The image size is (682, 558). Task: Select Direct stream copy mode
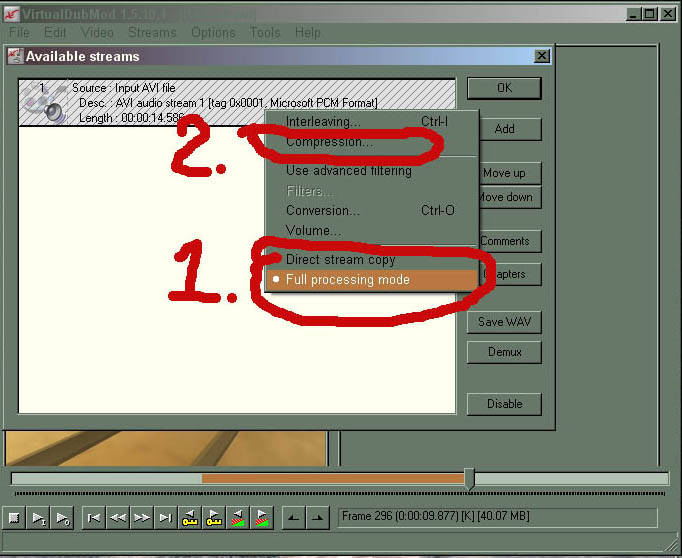[x=372, y=260]
